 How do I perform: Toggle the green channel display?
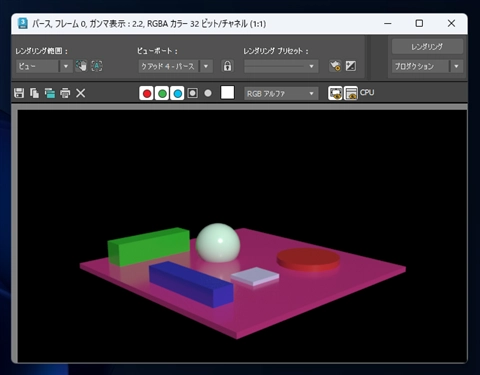[x=162, y=93]
